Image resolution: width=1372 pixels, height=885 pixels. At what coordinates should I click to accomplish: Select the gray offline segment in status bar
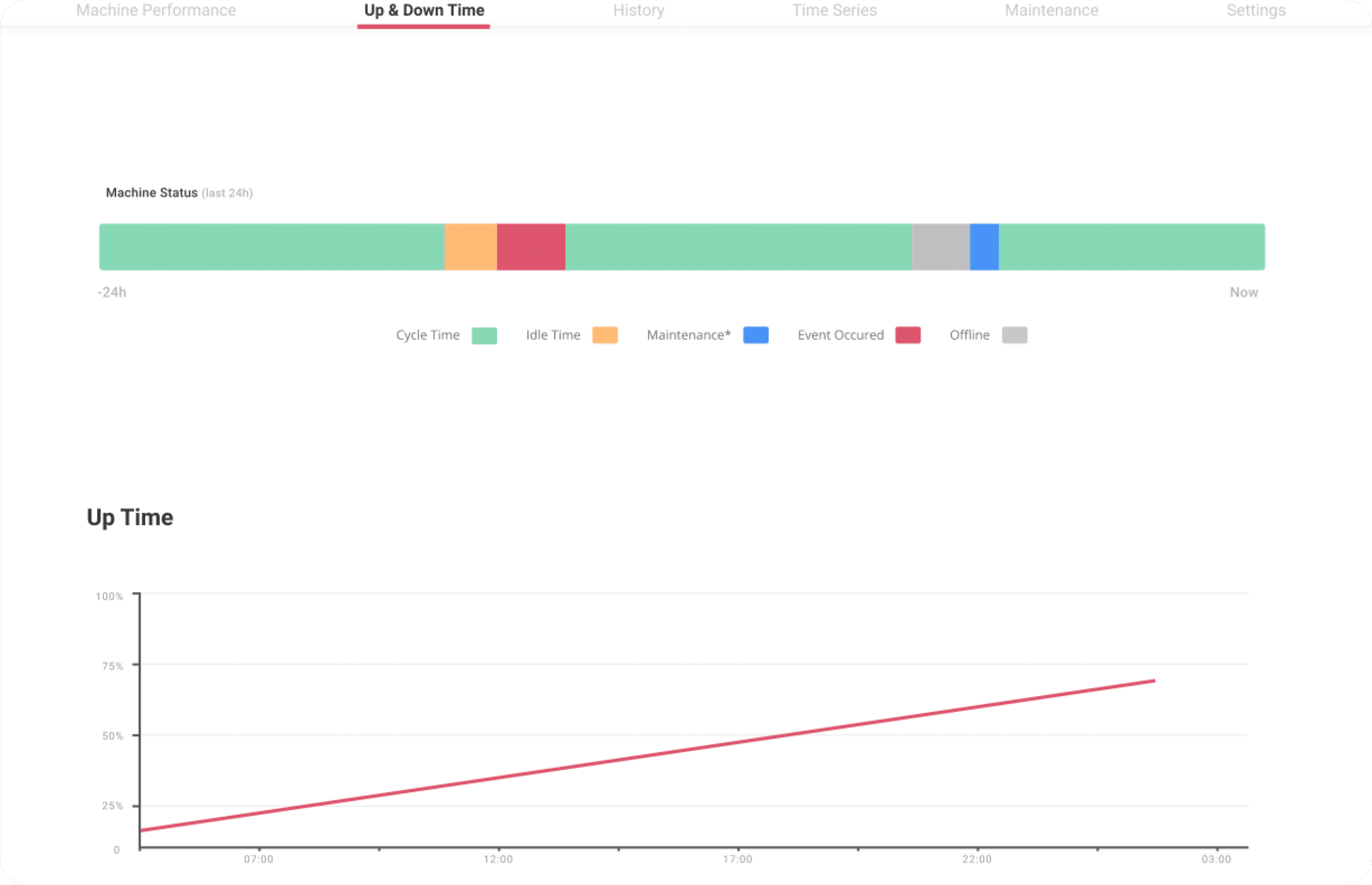[x=941, y=247]
